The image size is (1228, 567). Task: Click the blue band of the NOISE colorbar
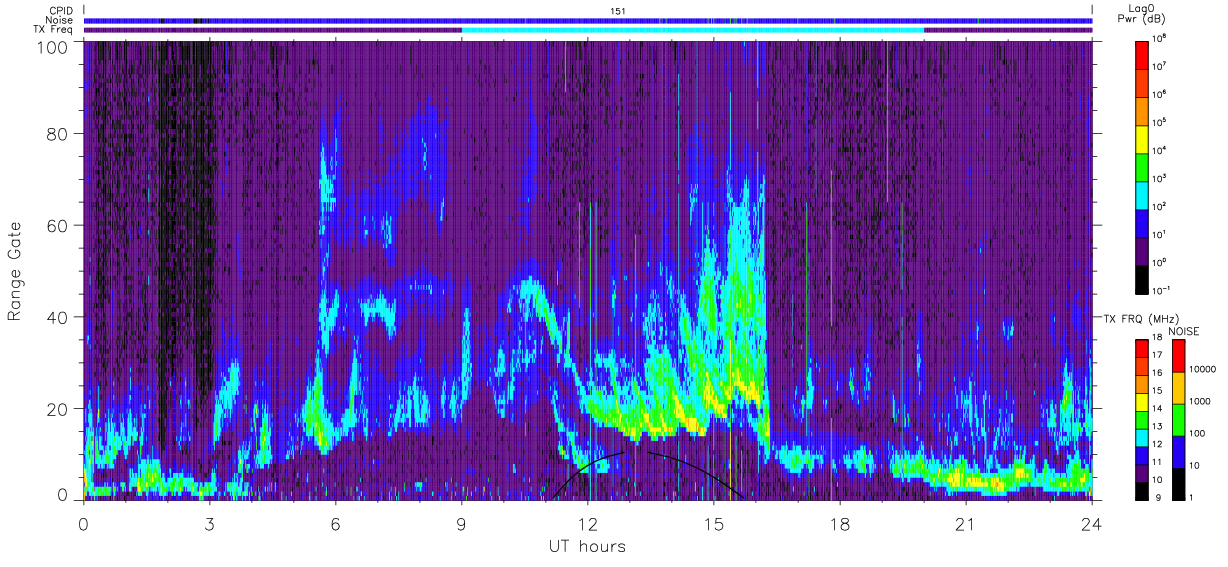coord(1178,452)
